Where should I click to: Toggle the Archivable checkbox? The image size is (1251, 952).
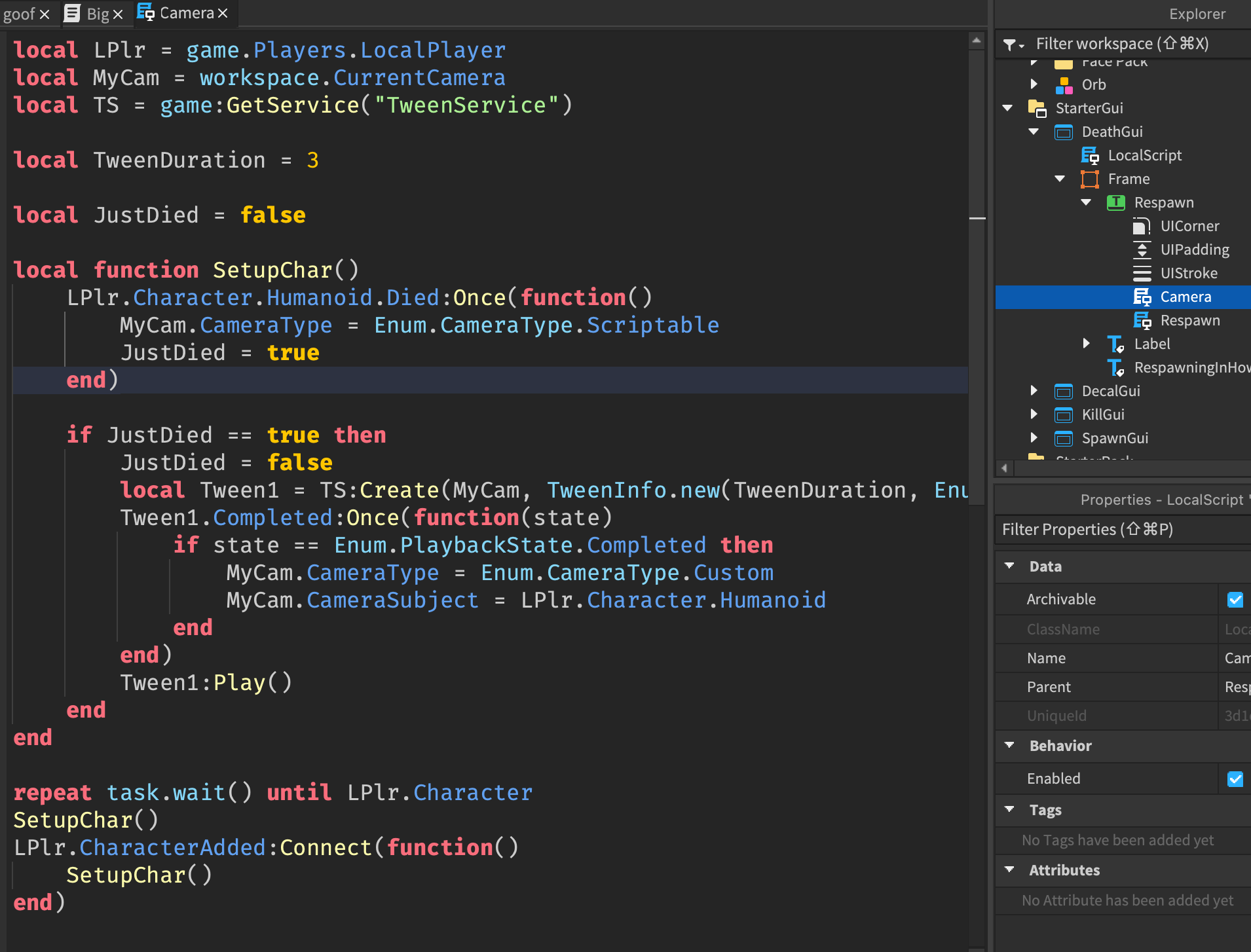point(1235,600)
